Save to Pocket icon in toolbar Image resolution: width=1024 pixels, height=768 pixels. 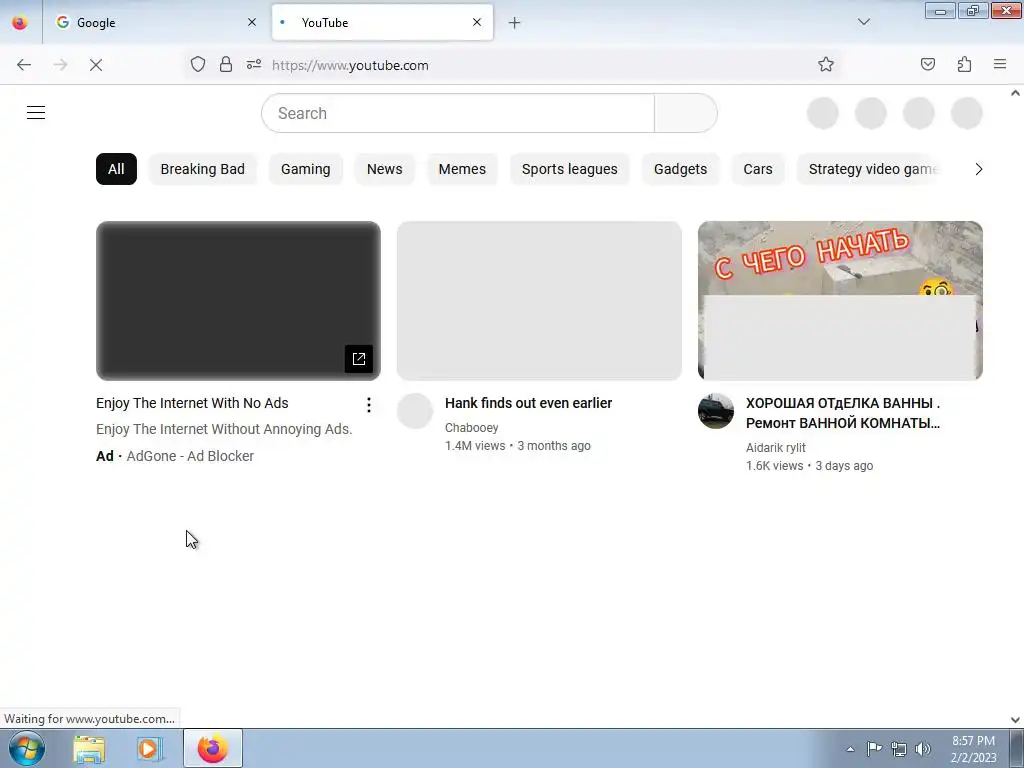pos(928,64)
